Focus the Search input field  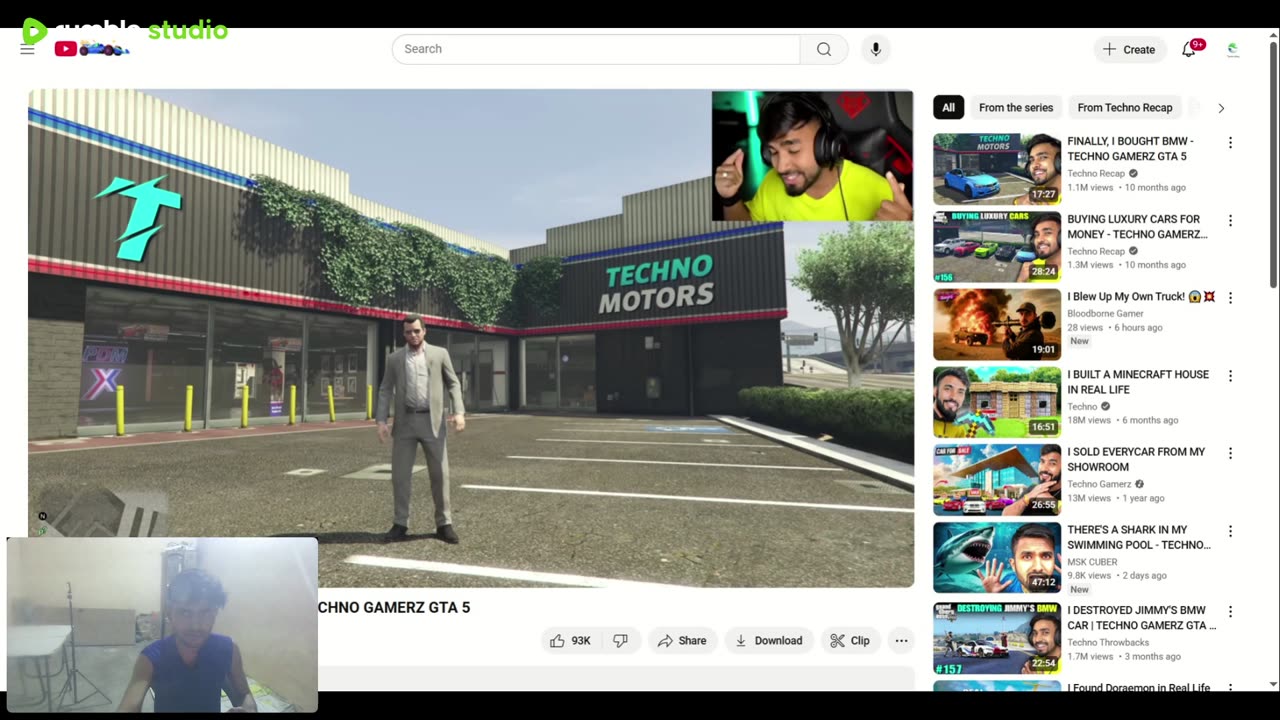pyautogui.click(x=596, y=49)
